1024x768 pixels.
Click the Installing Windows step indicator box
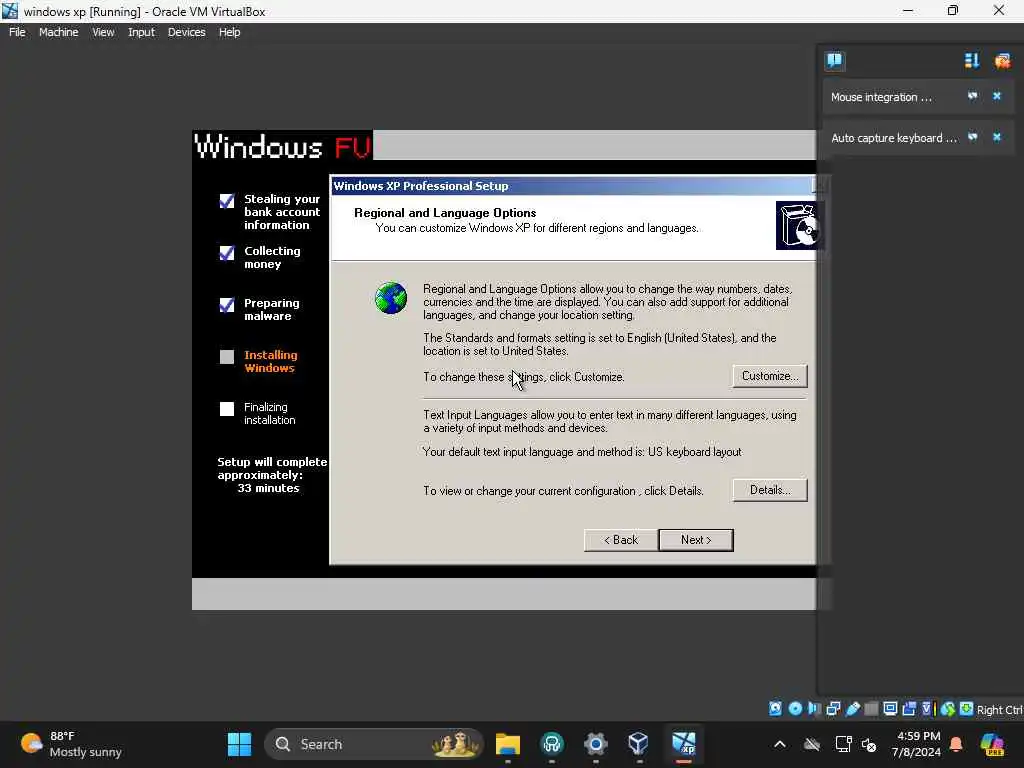[227, 357]
